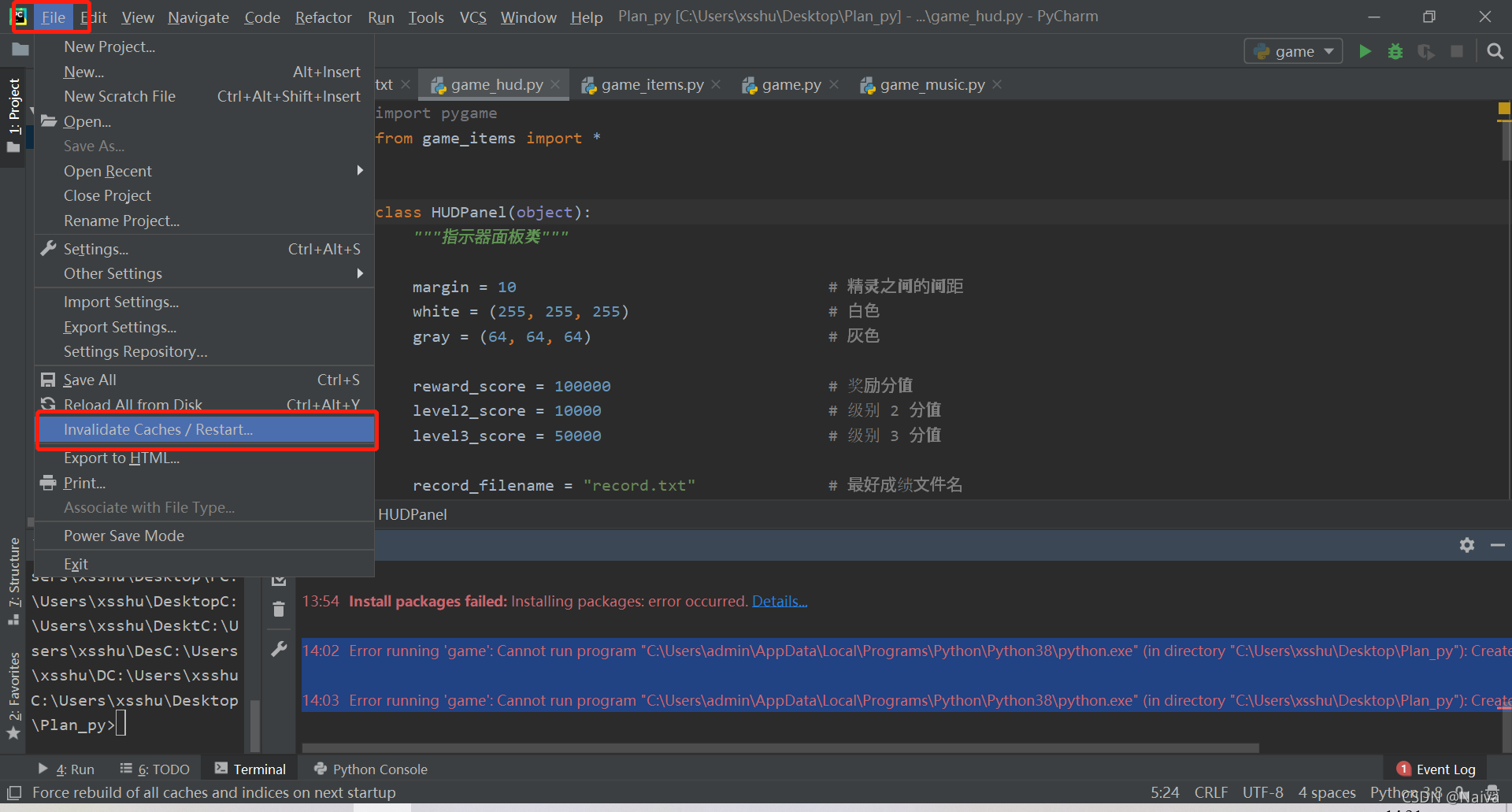Open the TODO tool window tab

[154, 769]
